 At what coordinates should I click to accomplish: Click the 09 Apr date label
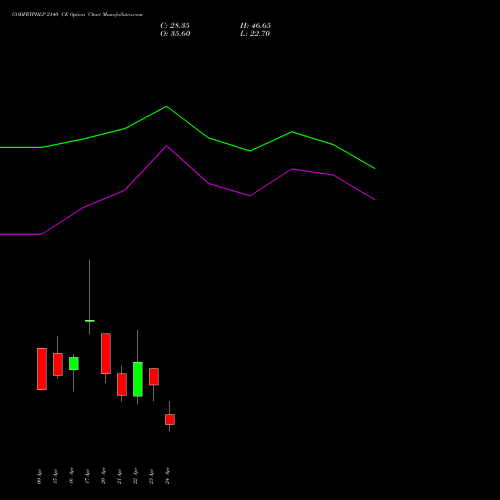point(39,477)
